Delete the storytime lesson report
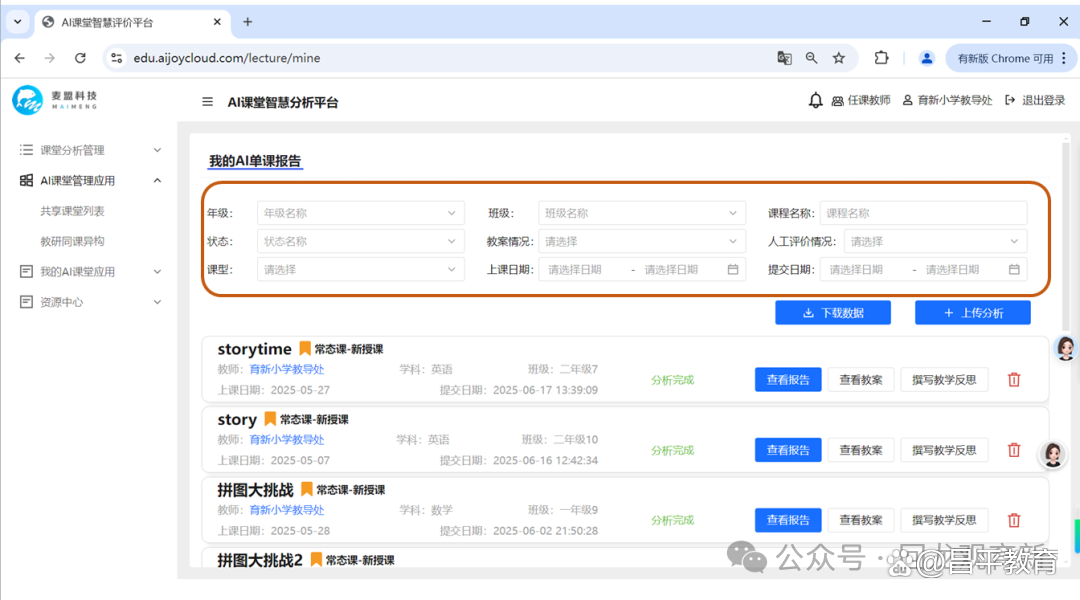Image resolution: width=1080 pixels, height=600 pixels. click(1014, 380)
